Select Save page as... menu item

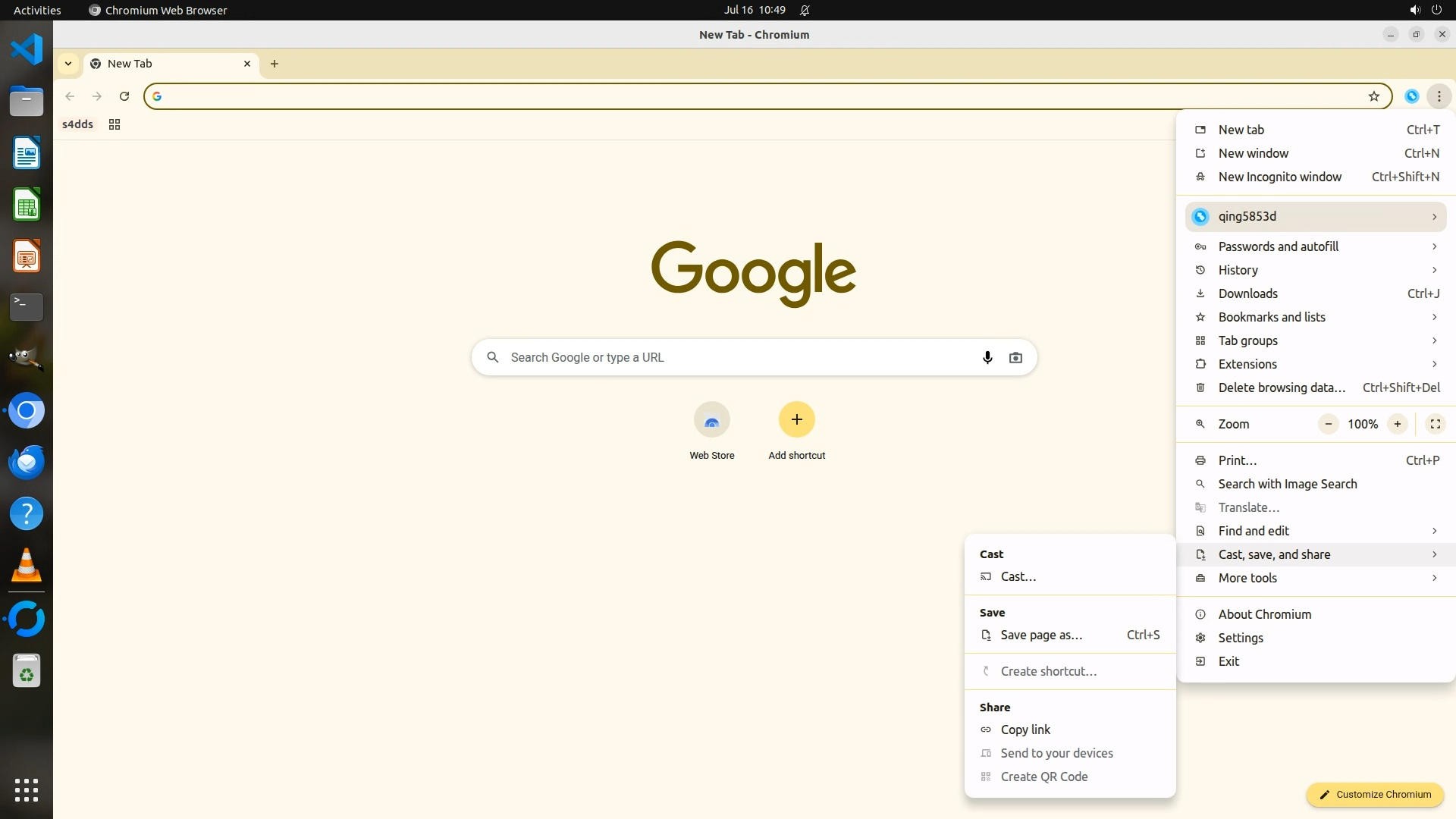[1041, 635]
